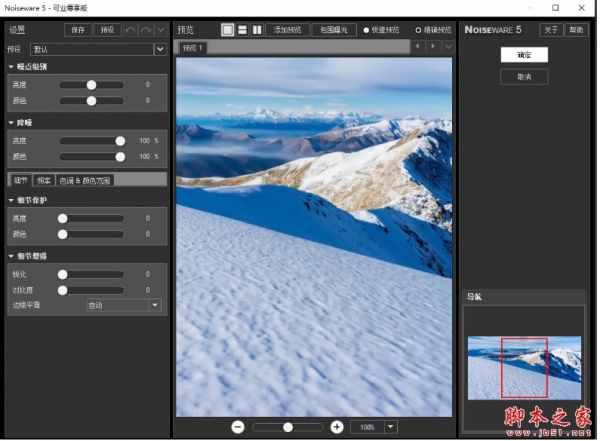Screen dimensions: 600x441
Task: Zoom out with the minus icon
Action: (239, 427)
